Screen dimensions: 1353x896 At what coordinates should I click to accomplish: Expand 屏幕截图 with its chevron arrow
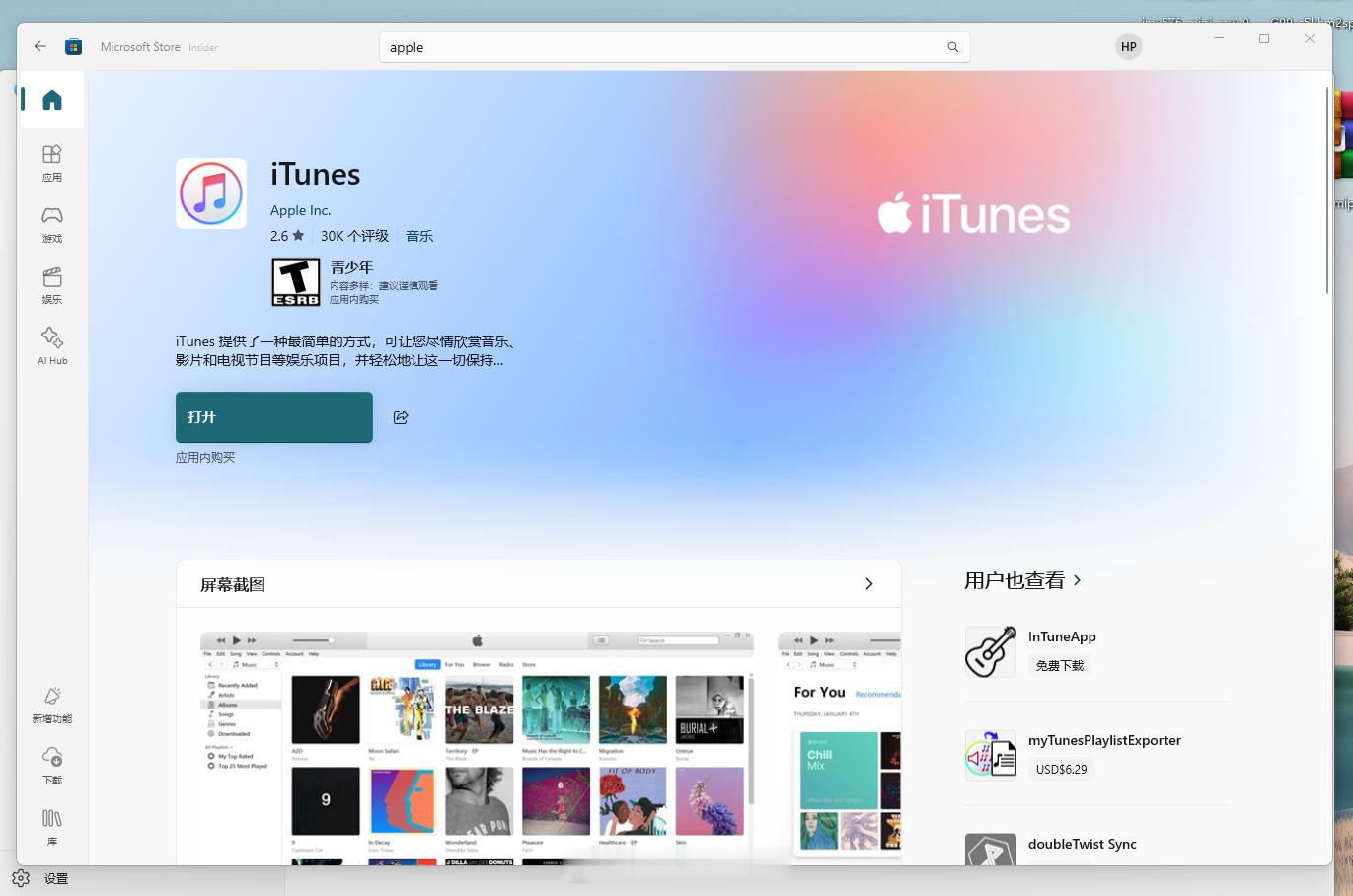[869, 584]
